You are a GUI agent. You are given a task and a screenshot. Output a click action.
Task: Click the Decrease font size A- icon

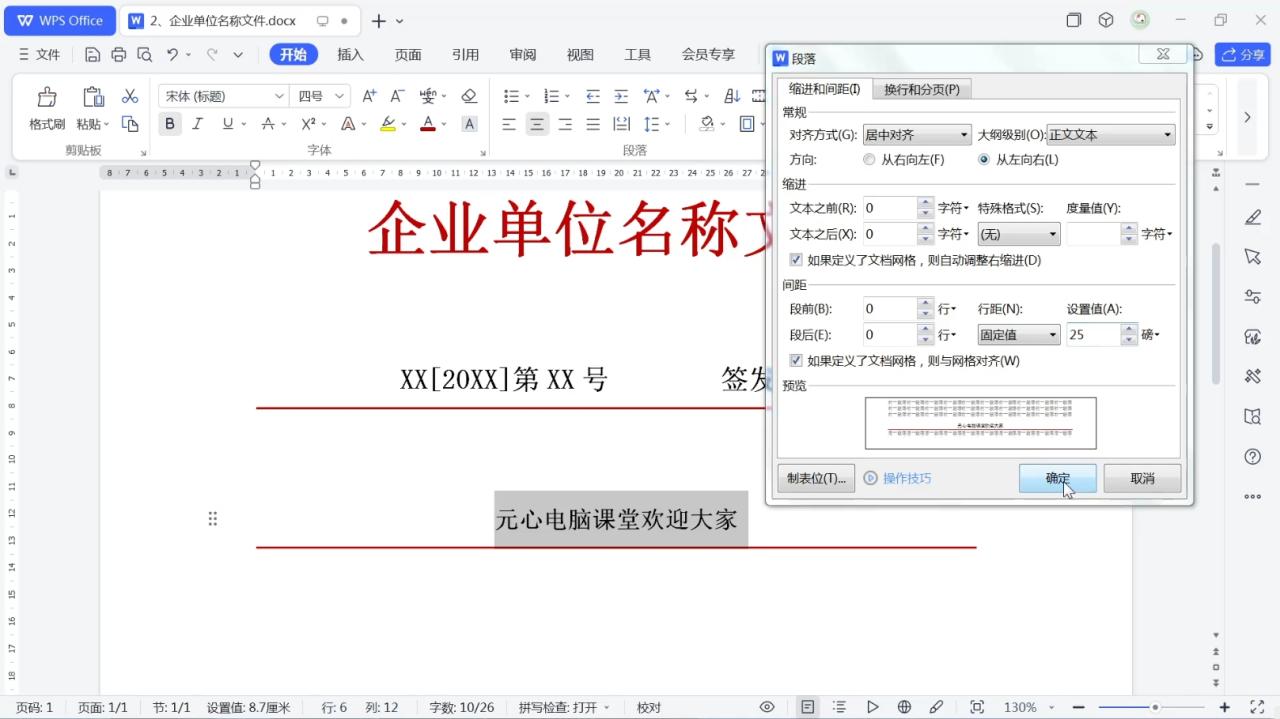click(x=397, y=96)
